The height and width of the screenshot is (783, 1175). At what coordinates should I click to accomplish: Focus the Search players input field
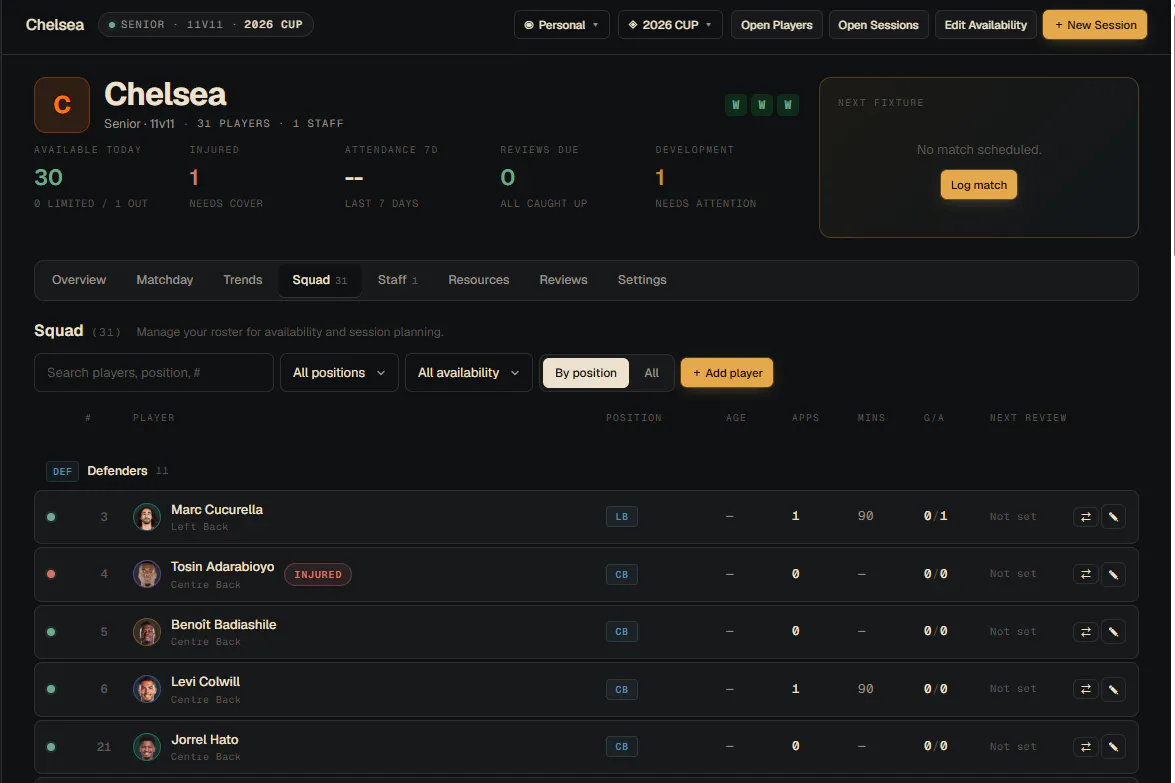point(154,372)
